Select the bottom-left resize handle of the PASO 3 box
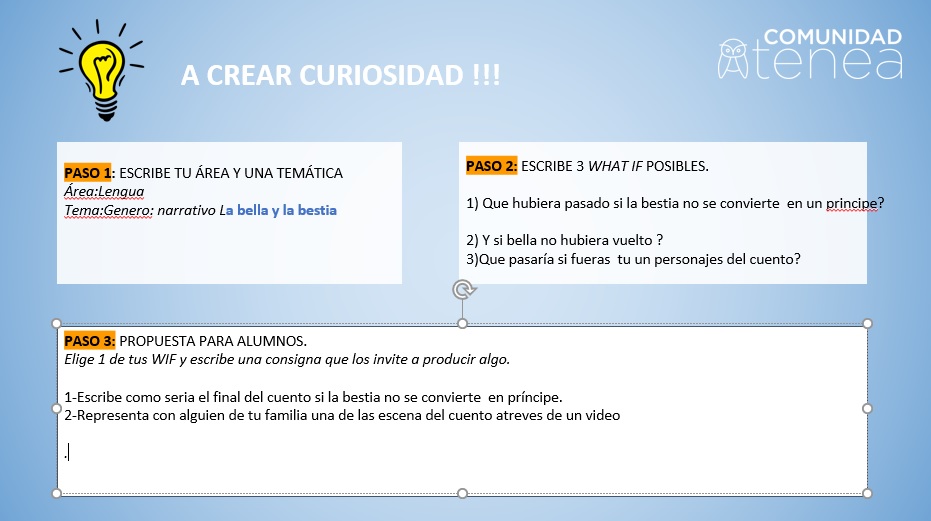931x521 pixels. pyautogui.click(x=56, y=493)
